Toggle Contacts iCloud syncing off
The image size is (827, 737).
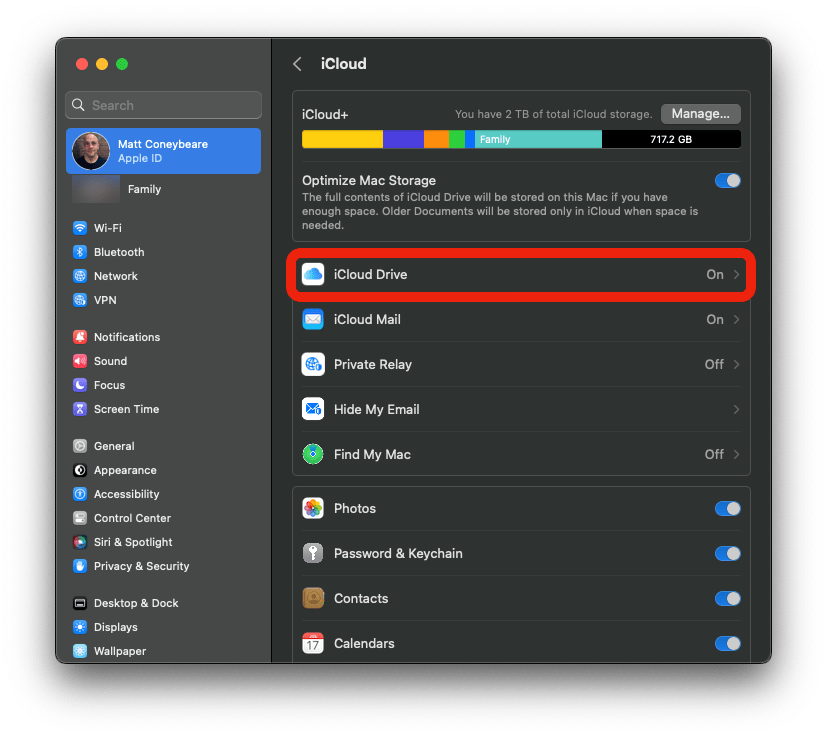click(727, 598)
